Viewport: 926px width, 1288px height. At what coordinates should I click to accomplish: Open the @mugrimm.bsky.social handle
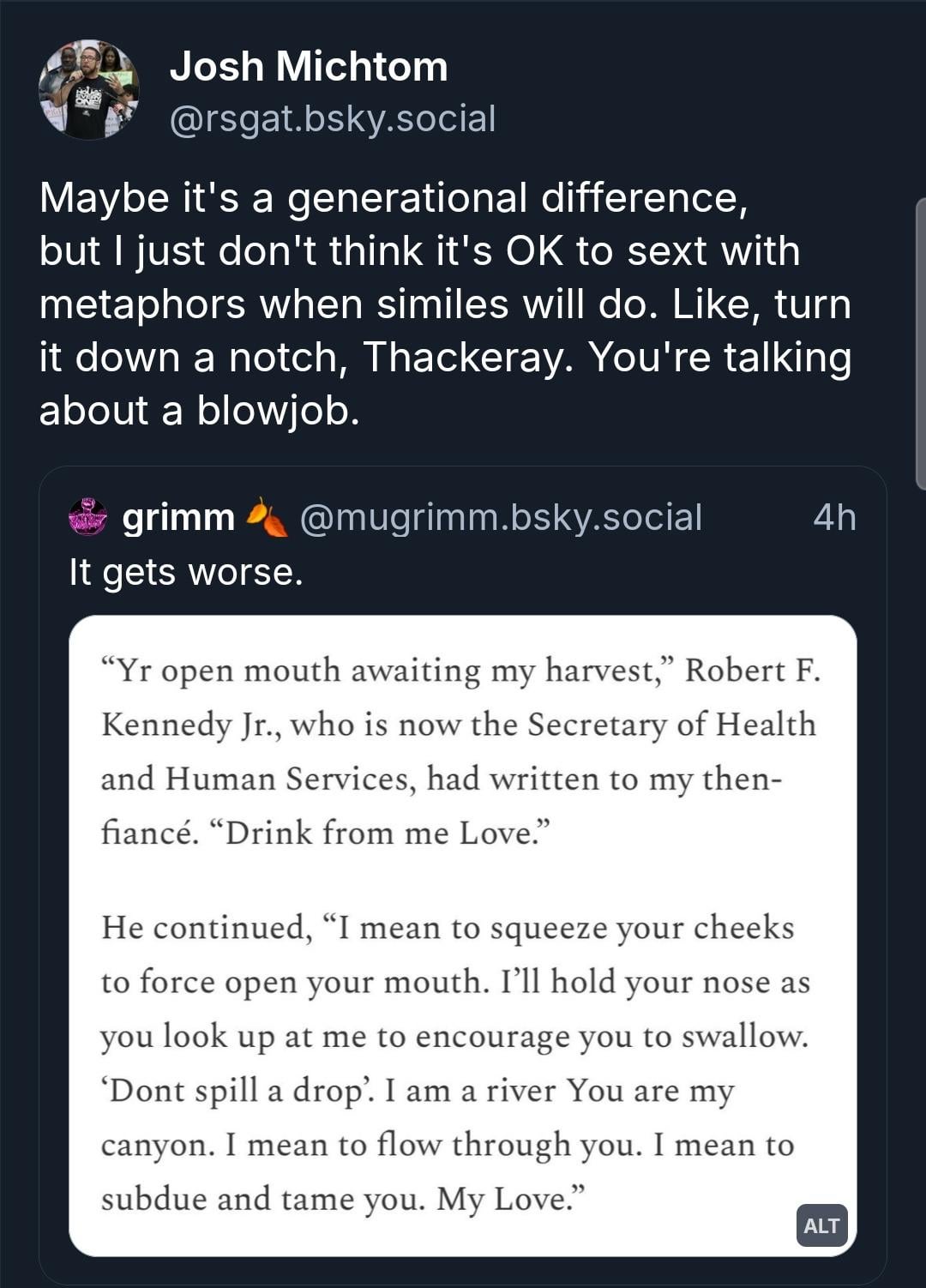click(x=501, y=517)
